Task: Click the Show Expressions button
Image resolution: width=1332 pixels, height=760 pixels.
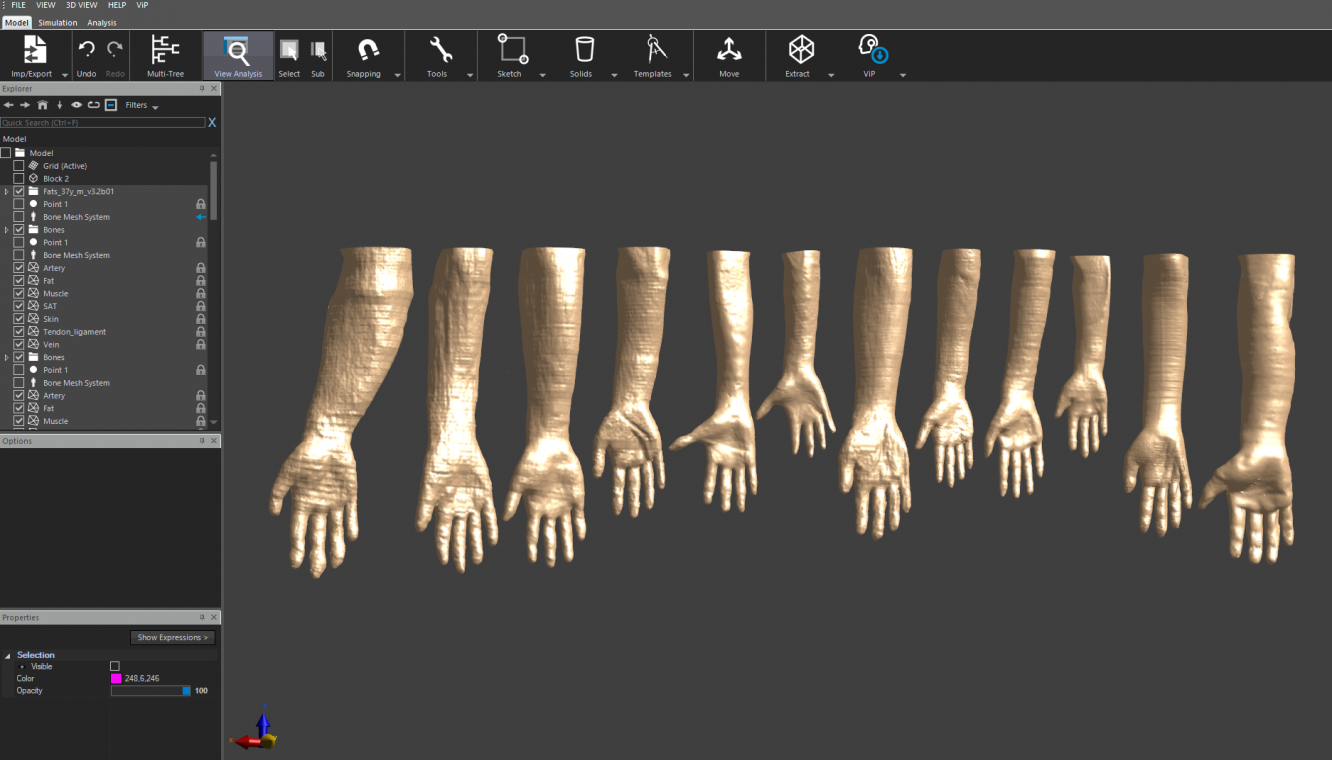Action: (x=172, y=637)
